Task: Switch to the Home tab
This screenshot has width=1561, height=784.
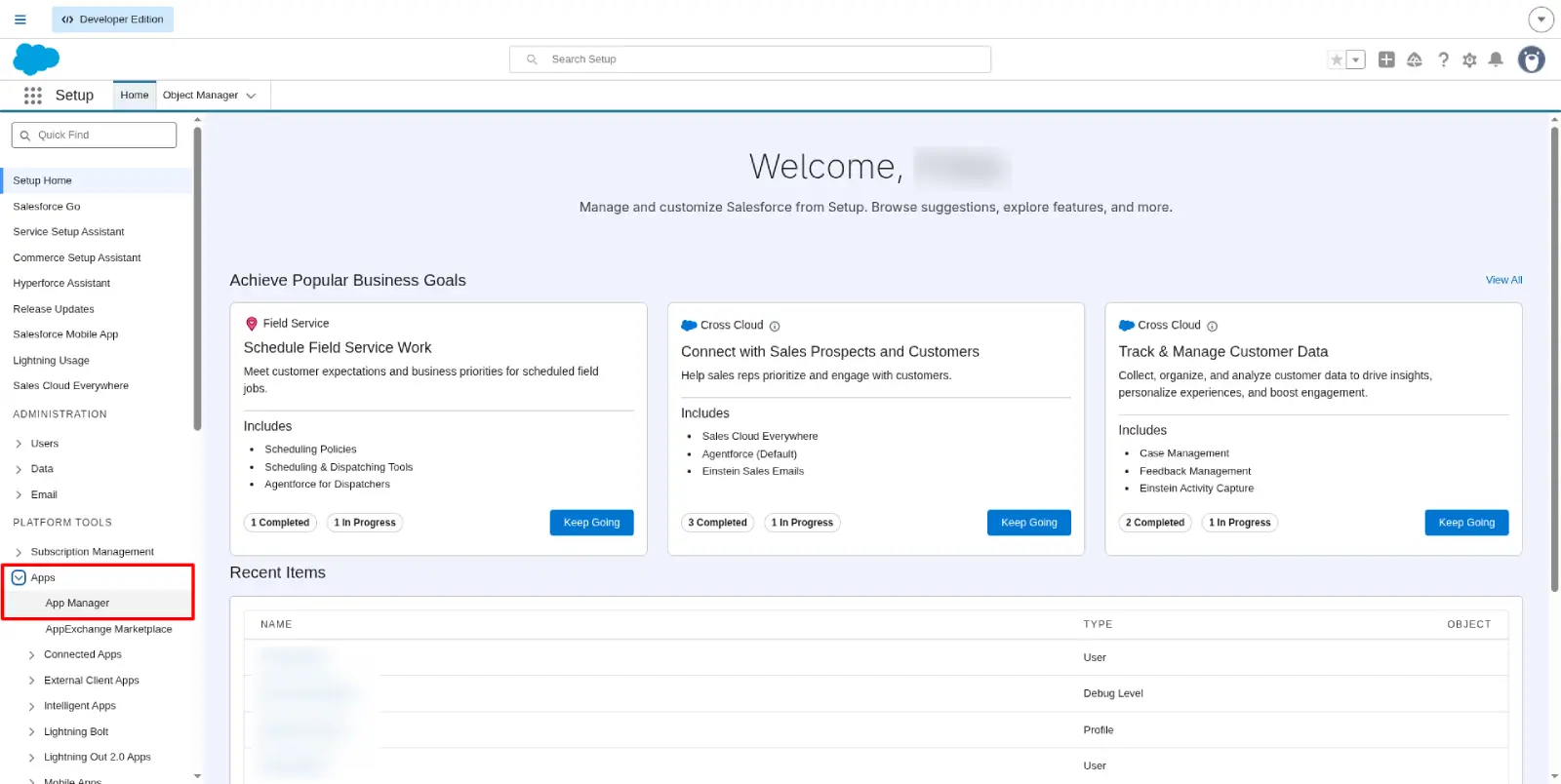Action: (135, 96)
